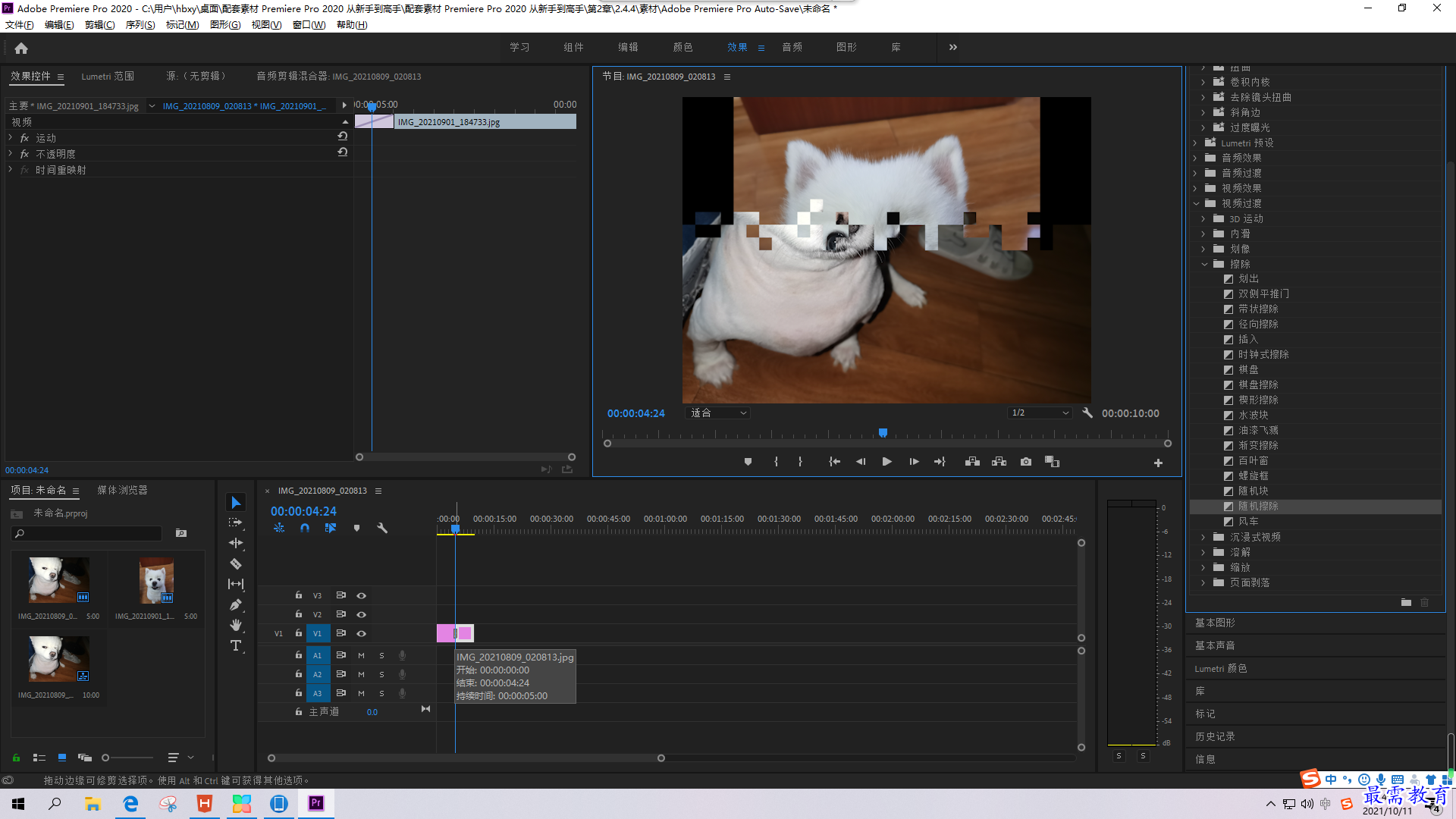The image size is (1456, 819).
Task: Solo audio track A2
Action: pyautogui.click(x=381, y=674)
